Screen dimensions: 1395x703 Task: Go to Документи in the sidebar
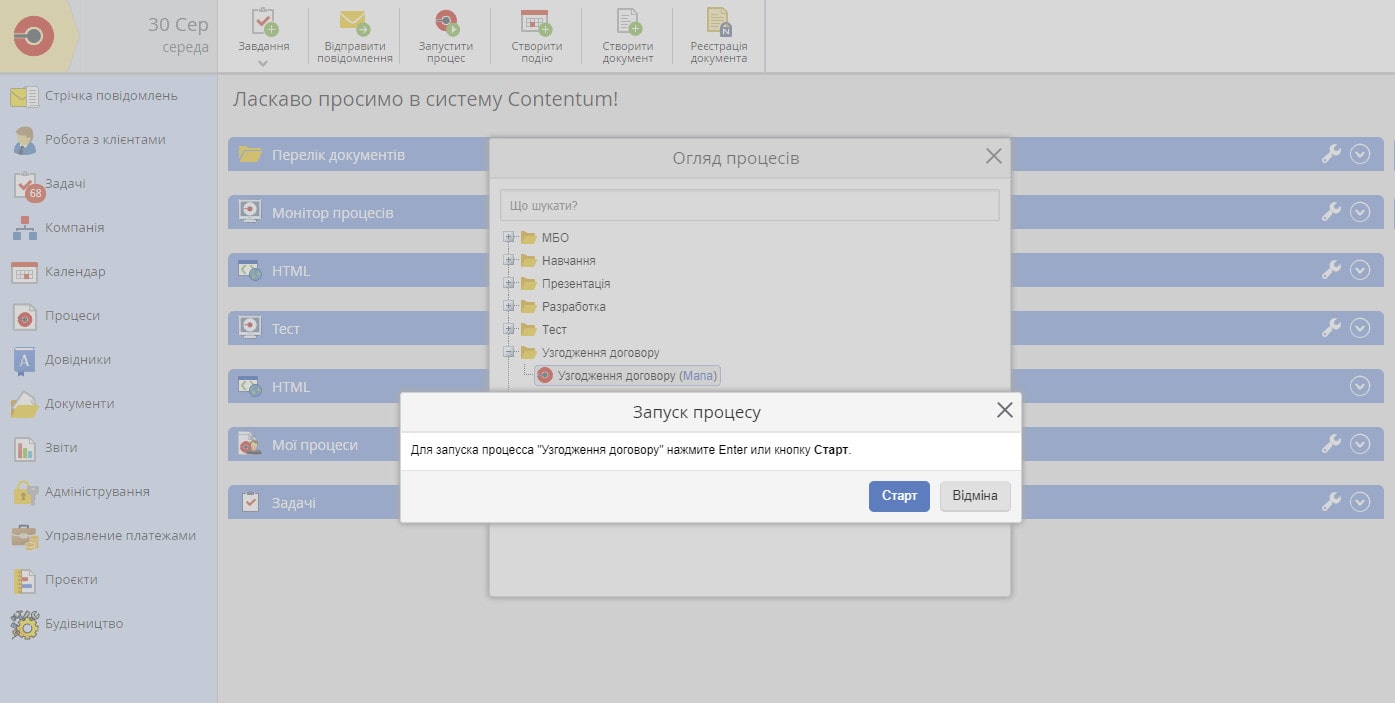(x=79, y=404)
